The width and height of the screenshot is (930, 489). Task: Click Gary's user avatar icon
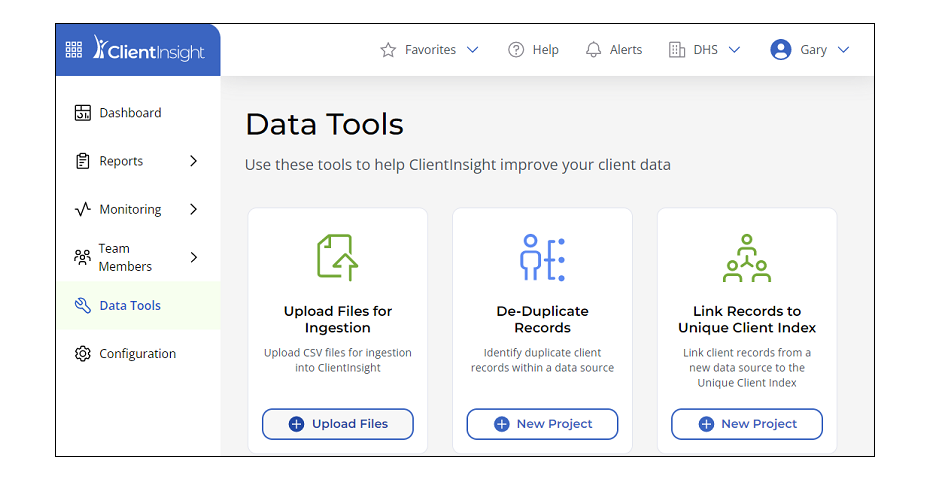click(x=781, y=50)
